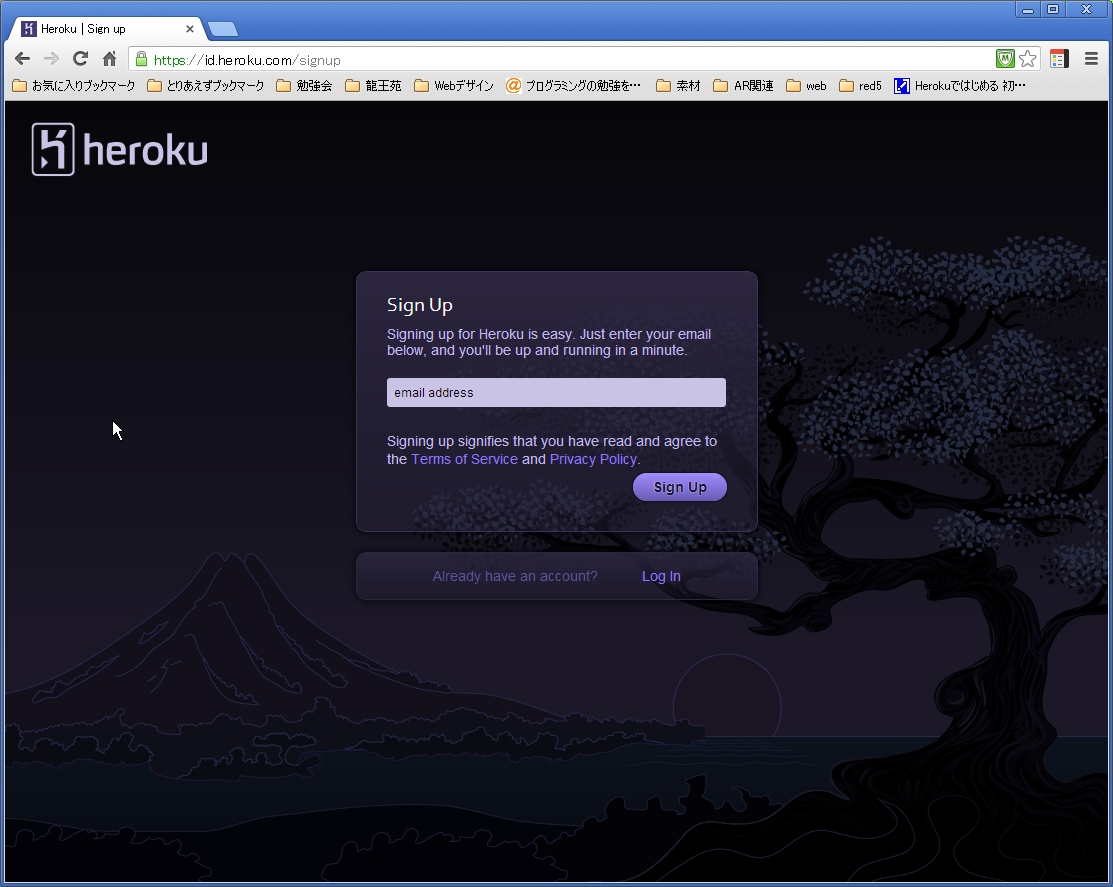
Task: Open a new browser tab
Action: tap(223, 29)
